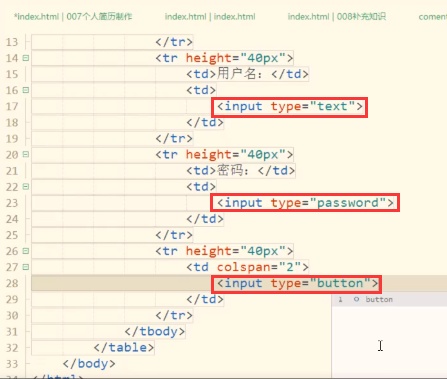Click td colspan="2" on line 27
Viewport: 447px width, 379px height.
247,267
